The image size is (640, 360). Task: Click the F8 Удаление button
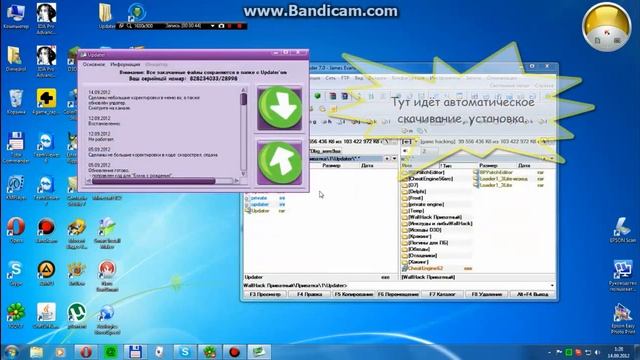pos(487,294)
